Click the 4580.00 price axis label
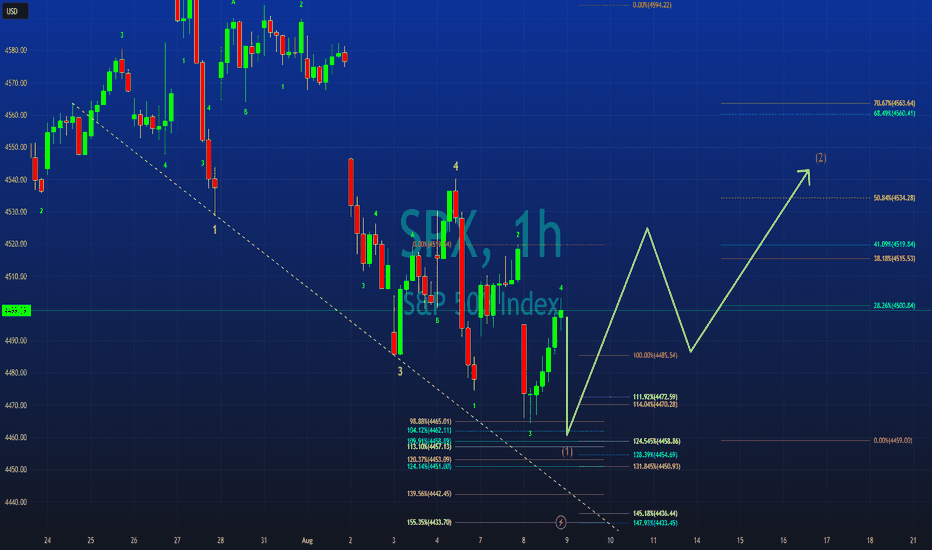This screenshot has width=932, height=550. (15, 51)
